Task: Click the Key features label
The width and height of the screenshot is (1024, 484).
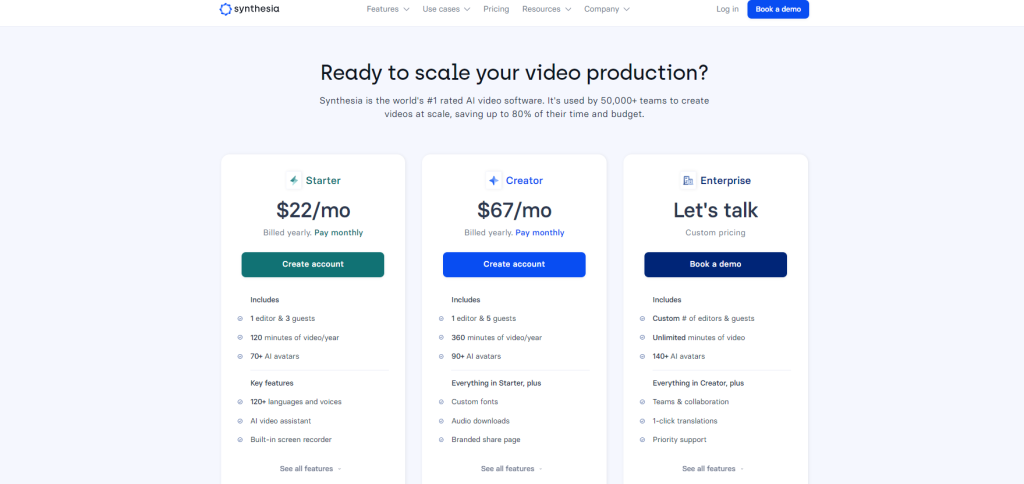Action: (272, 383)
